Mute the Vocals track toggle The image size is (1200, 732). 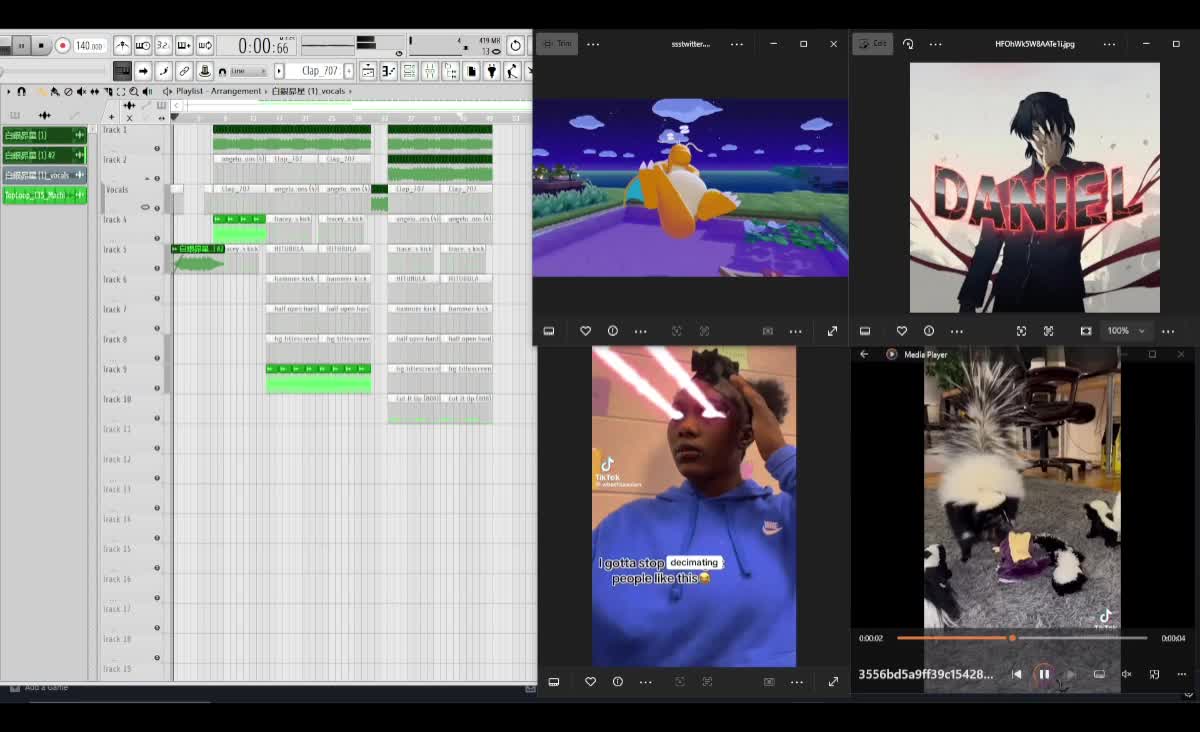pos(157,208)
